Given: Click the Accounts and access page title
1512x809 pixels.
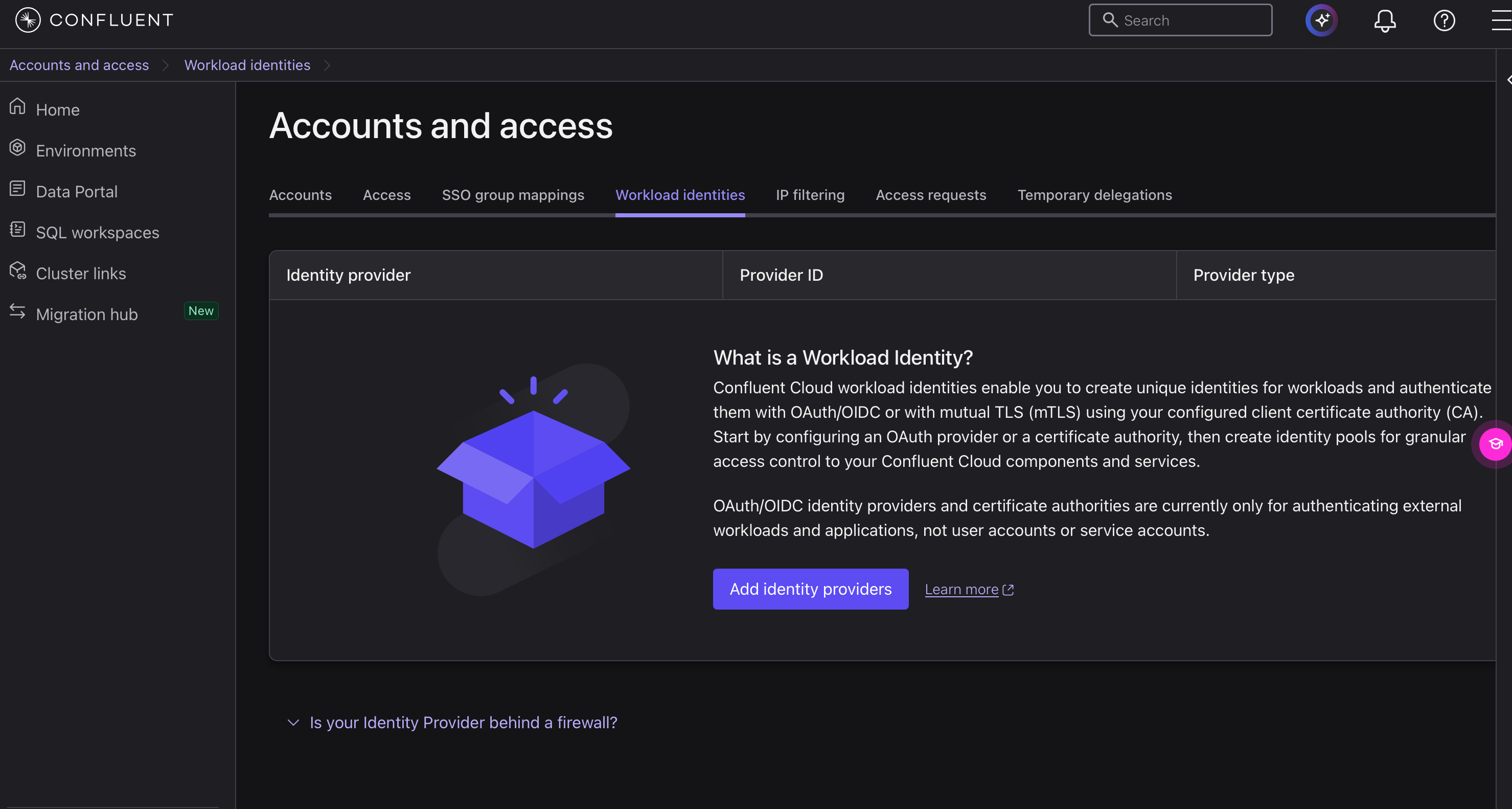Looking at the screenshot, I should pos(441,126).
